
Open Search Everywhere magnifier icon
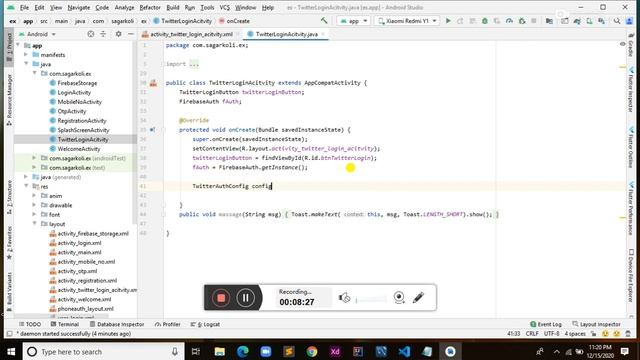pos(617,21)
